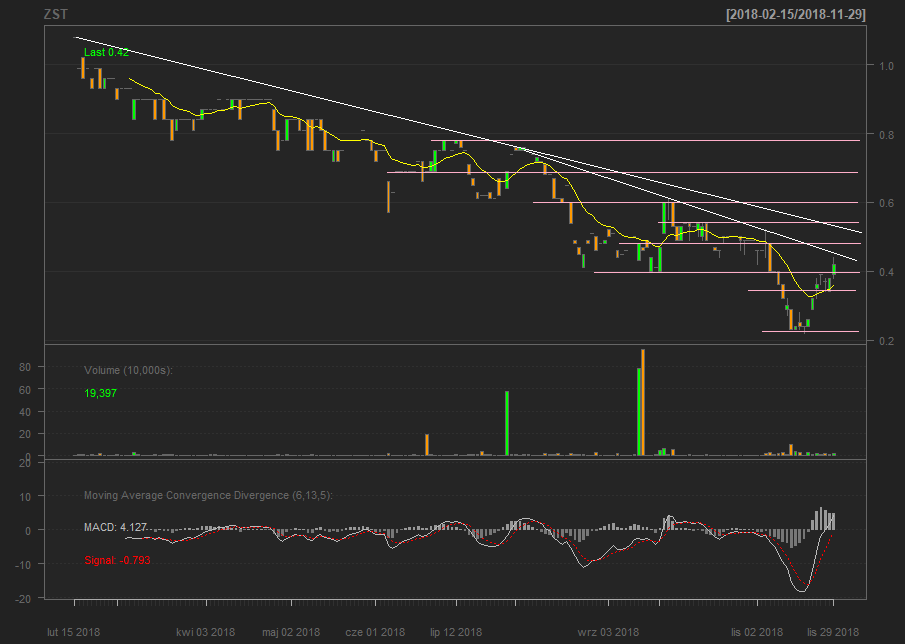Image resolution: width=905 pixels, height=644 pixels.
Task: Click volume axis label 80
Action: 25,367
